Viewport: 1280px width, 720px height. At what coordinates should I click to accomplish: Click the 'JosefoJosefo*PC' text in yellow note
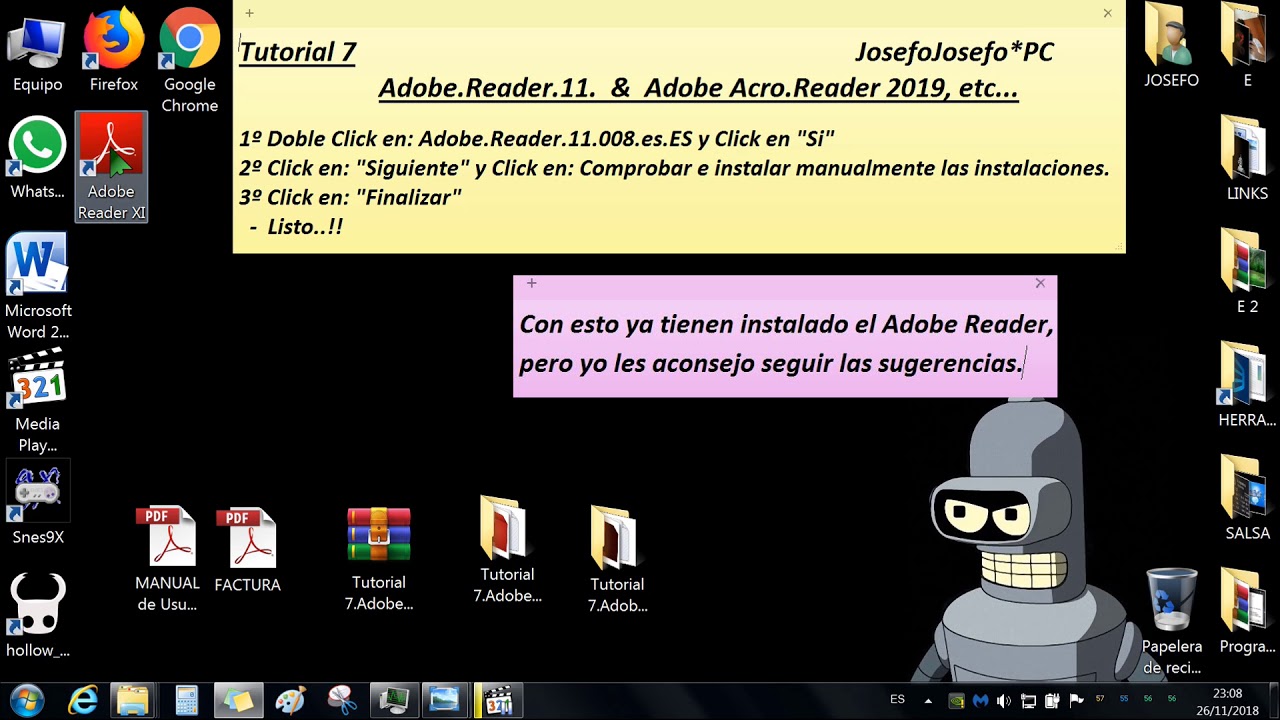point(954,52)
